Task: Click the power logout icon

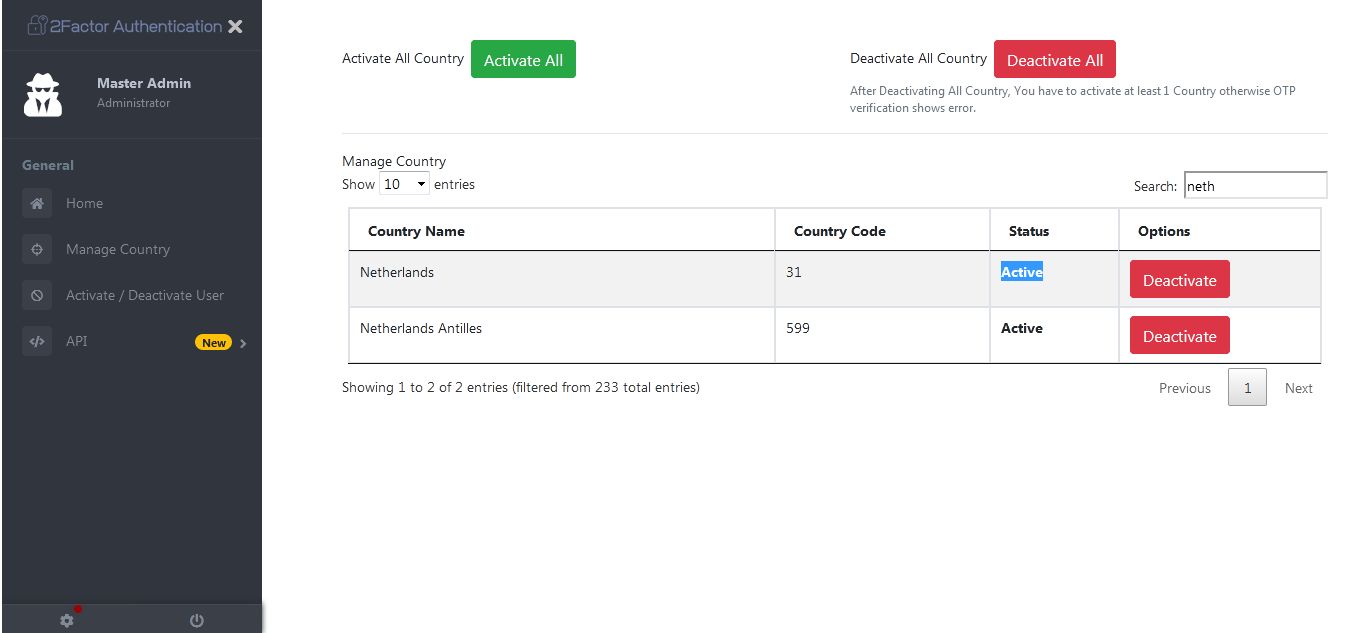Action: click(197, 620)
